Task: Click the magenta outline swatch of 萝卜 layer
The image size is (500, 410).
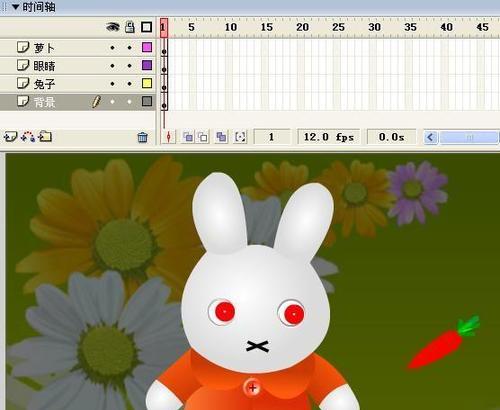Action: tap(147, 47)
